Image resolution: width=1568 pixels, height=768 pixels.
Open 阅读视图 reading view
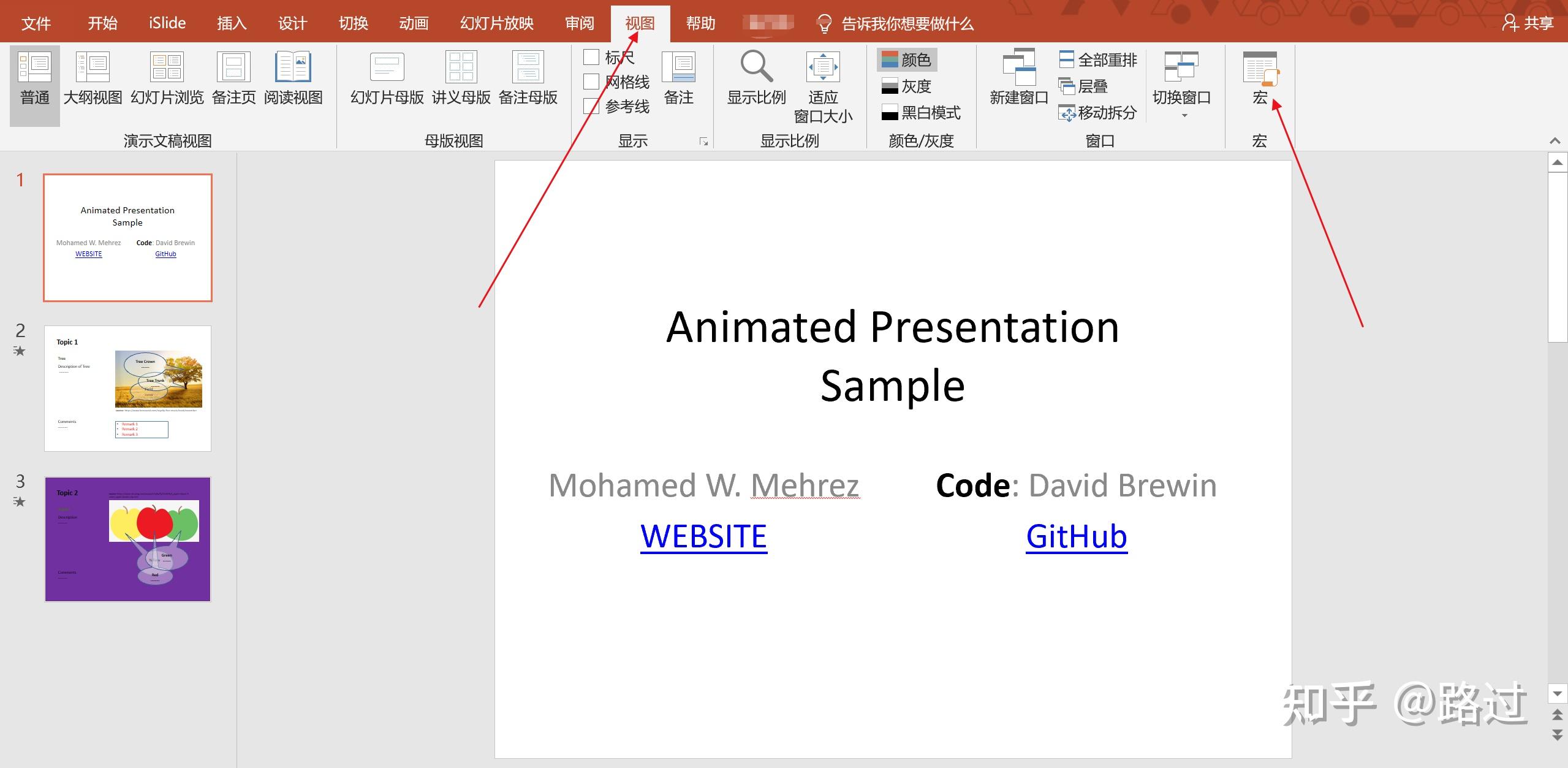pyautogui.click(x=293, y=79)
